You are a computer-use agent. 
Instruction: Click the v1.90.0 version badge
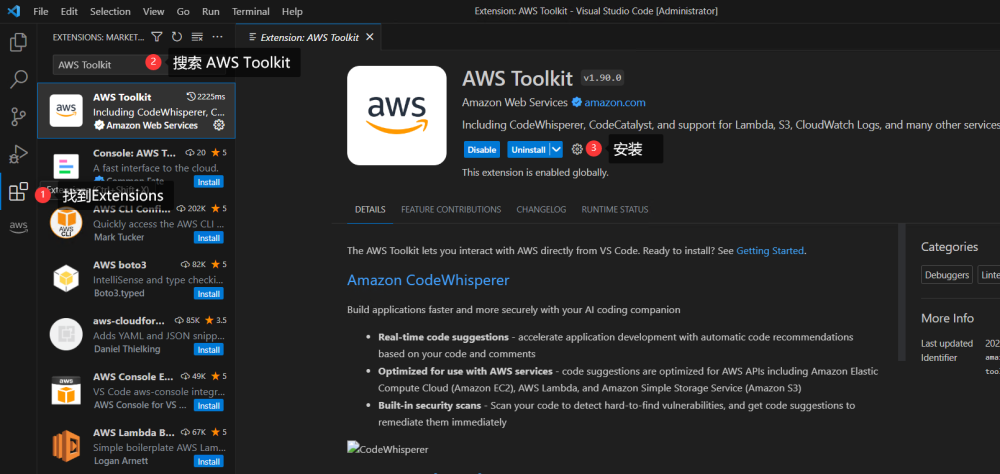point(603,78)
